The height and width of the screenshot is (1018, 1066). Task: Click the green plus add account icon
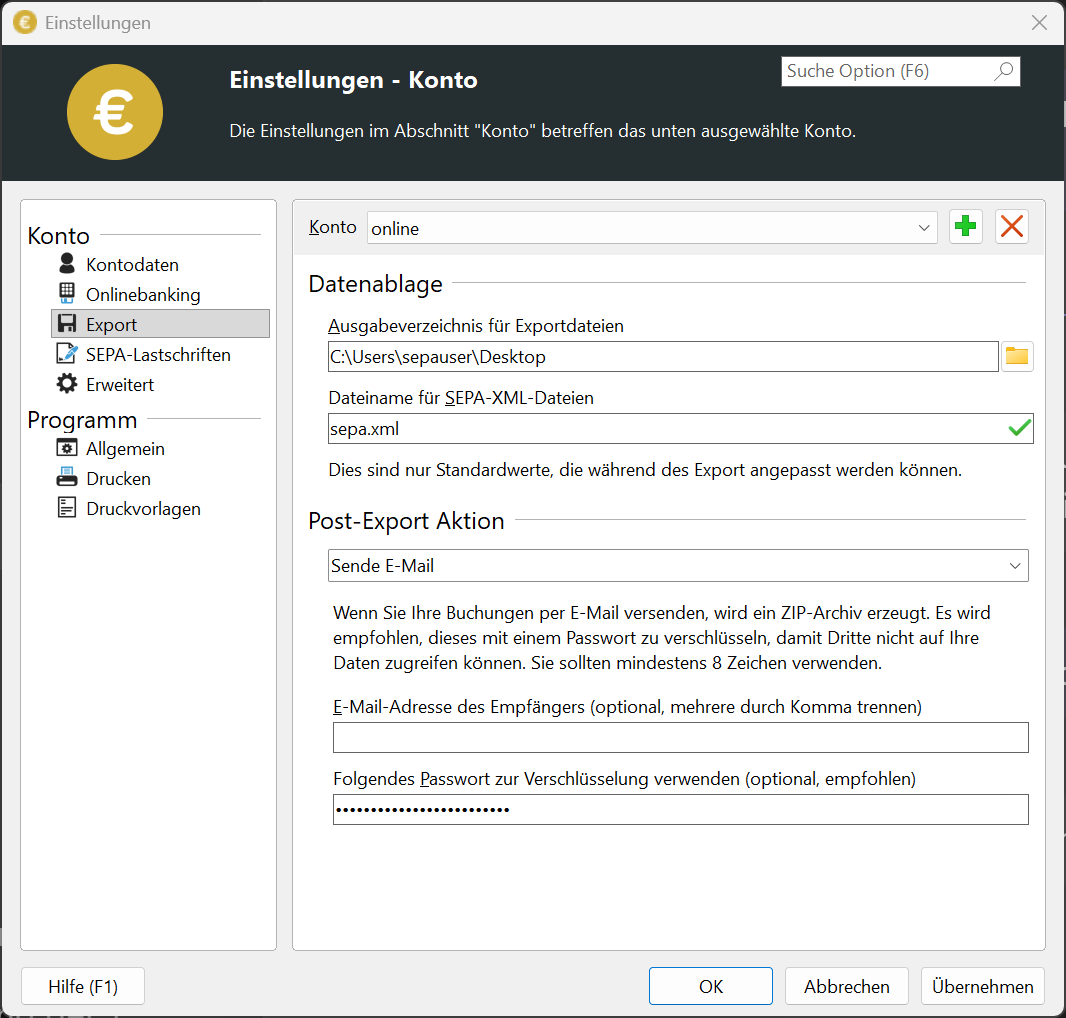click(965, 226)
